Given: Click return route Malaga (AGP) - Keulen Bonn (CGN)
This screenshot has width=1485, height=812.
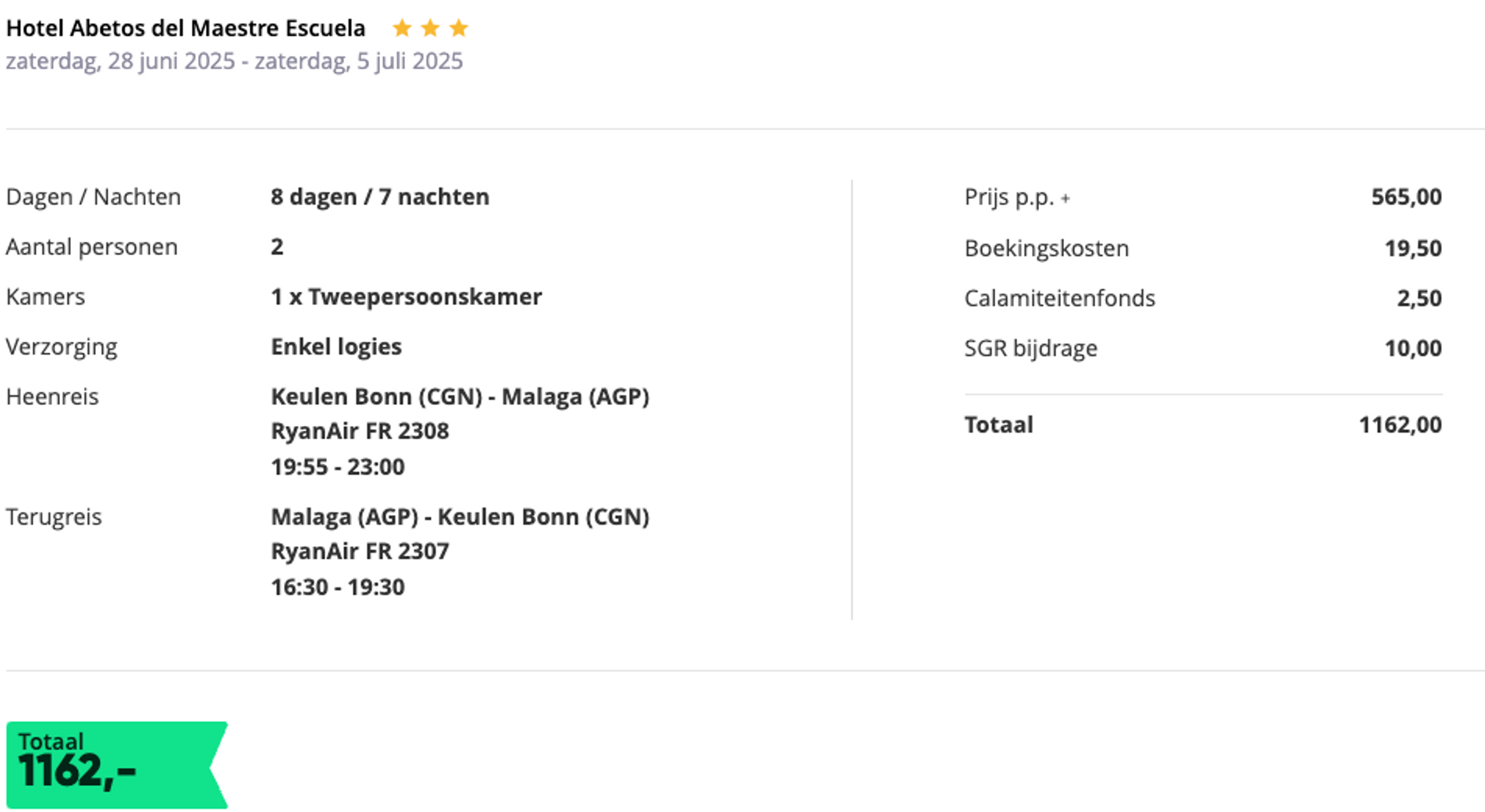Looking at the screenshot, I should coord(461,517).
